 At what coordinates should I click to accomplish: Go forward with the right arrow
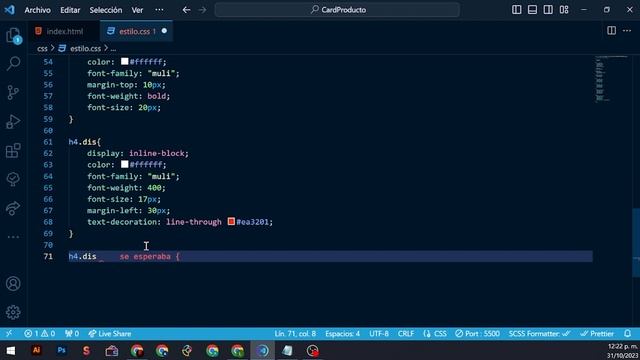[202, 10]
